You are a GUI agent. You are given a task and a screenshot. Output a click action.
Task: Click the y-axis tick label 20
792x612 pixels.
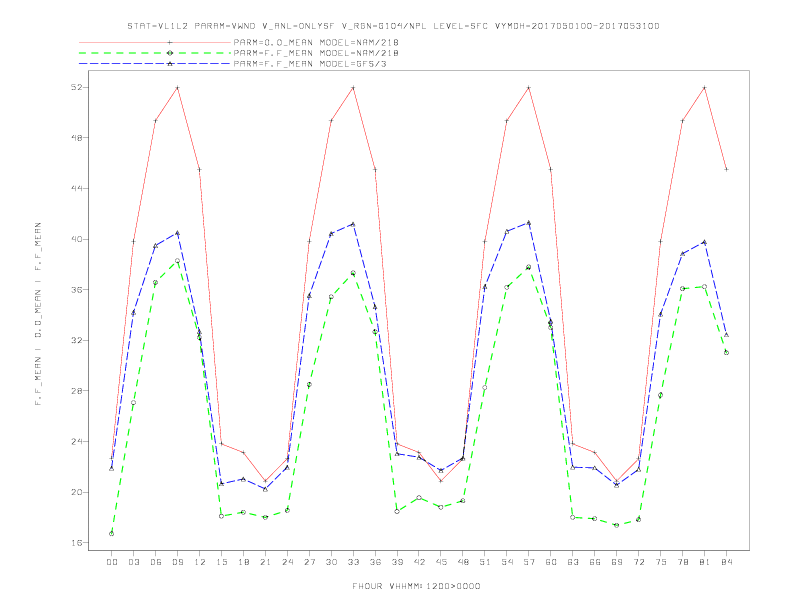76,492
